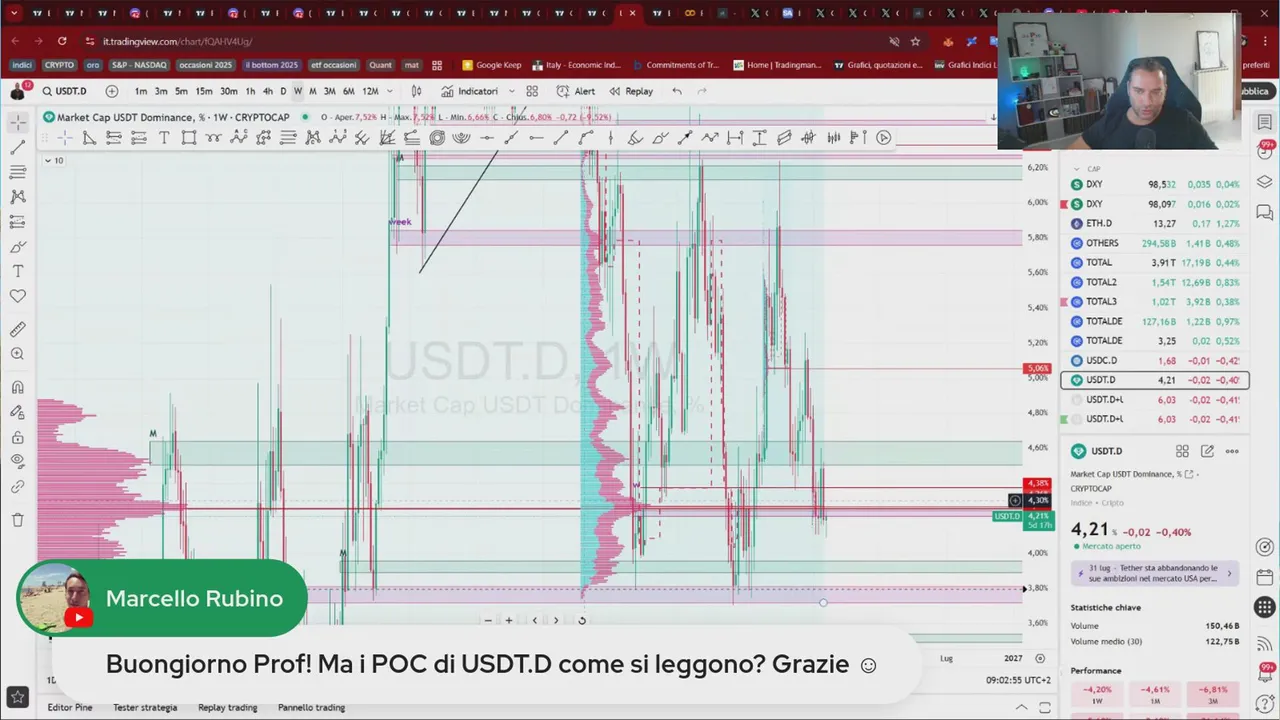The width and height of the screenshot is (1280, 720).
Task: Open Tether news headline dated 31 lug
Action: pos(1155,574)
